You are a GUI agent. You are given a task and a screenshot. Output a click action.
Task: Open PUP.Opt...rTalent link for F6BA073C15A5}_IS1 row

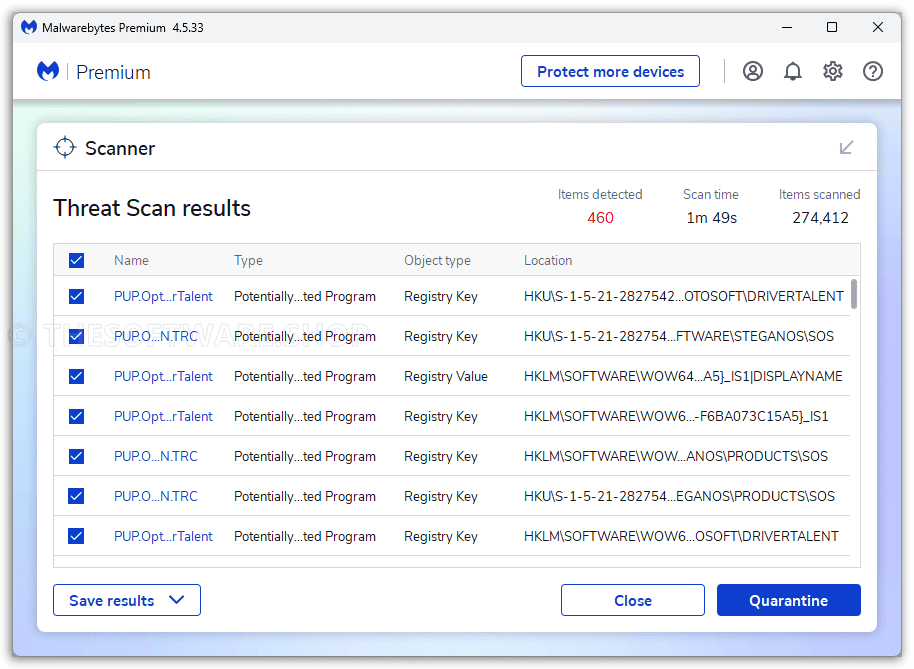(x=163, y=417)
